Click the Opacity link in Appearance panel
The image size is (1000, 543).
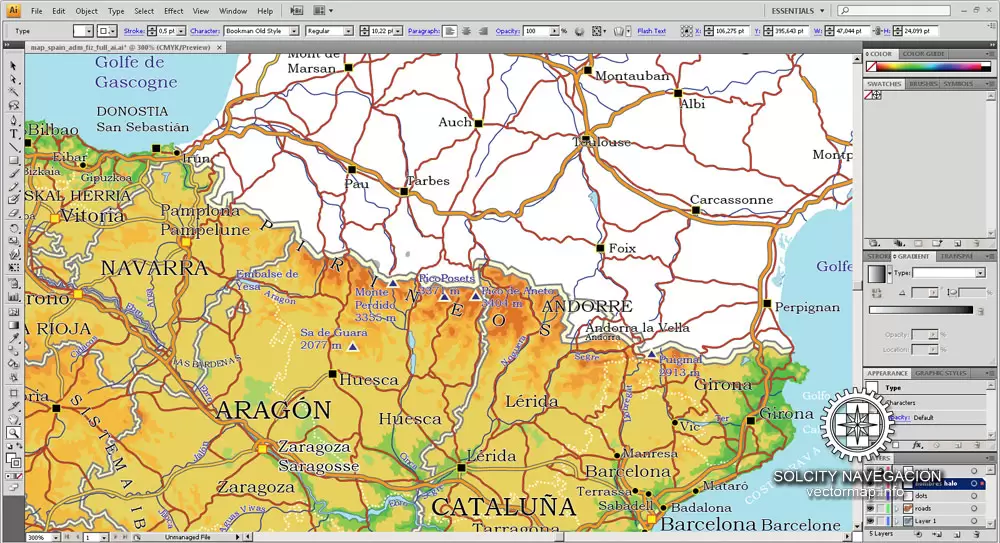click(x=899, y=417)
